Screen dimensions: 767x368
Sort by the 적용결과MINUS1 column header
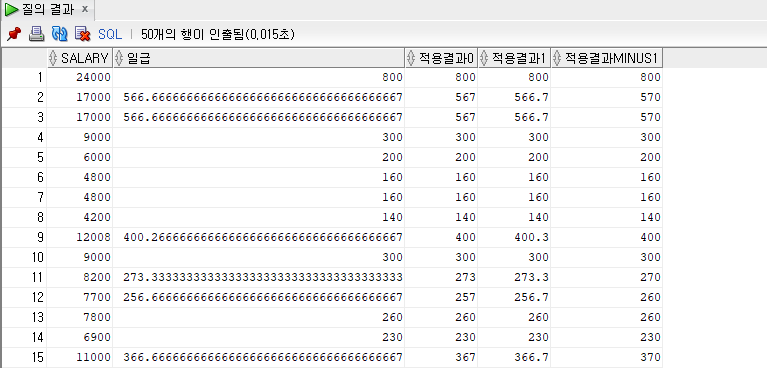point(607,58)
